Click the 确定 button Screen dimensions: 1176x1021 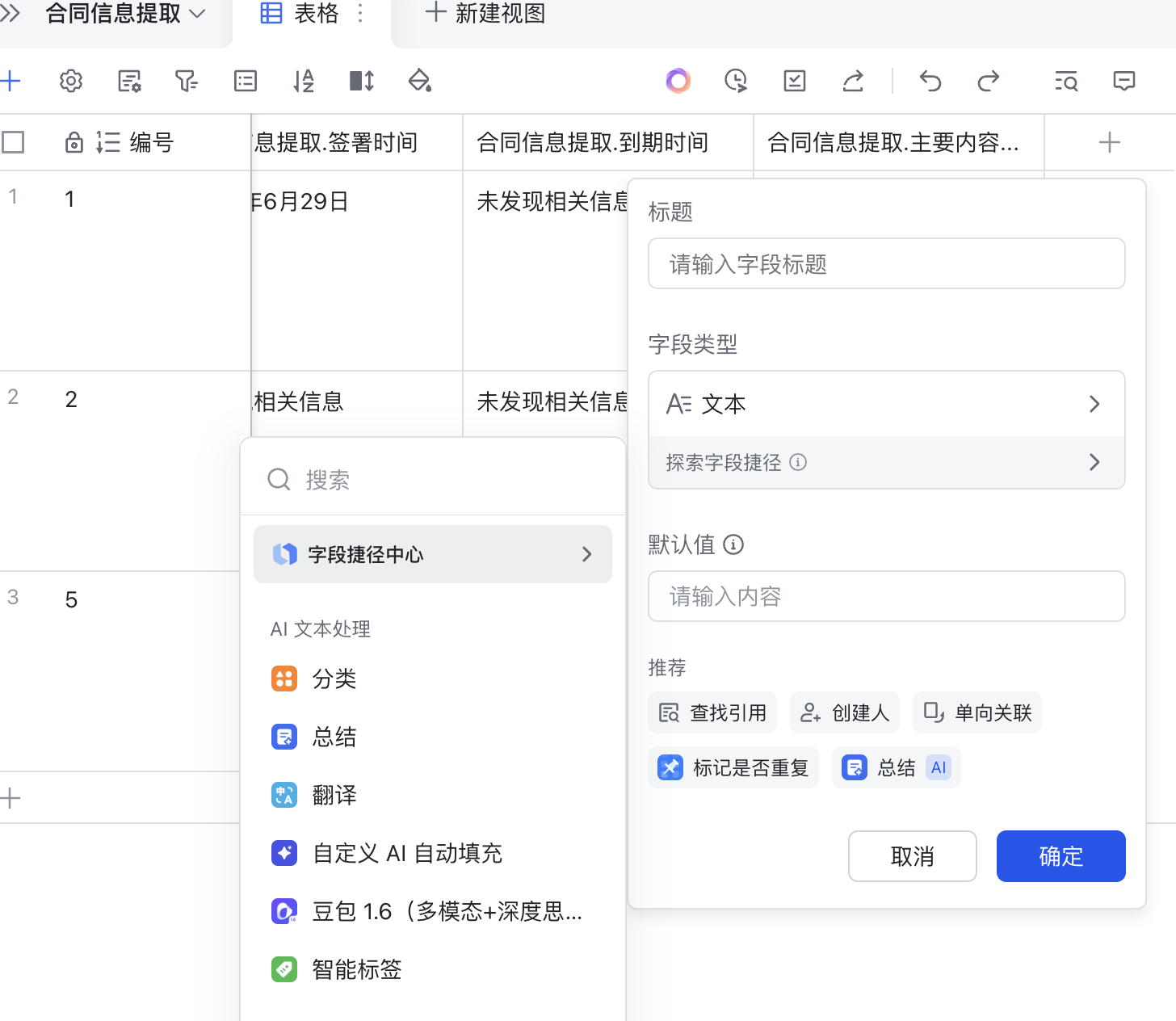(x=1060, y=856)
